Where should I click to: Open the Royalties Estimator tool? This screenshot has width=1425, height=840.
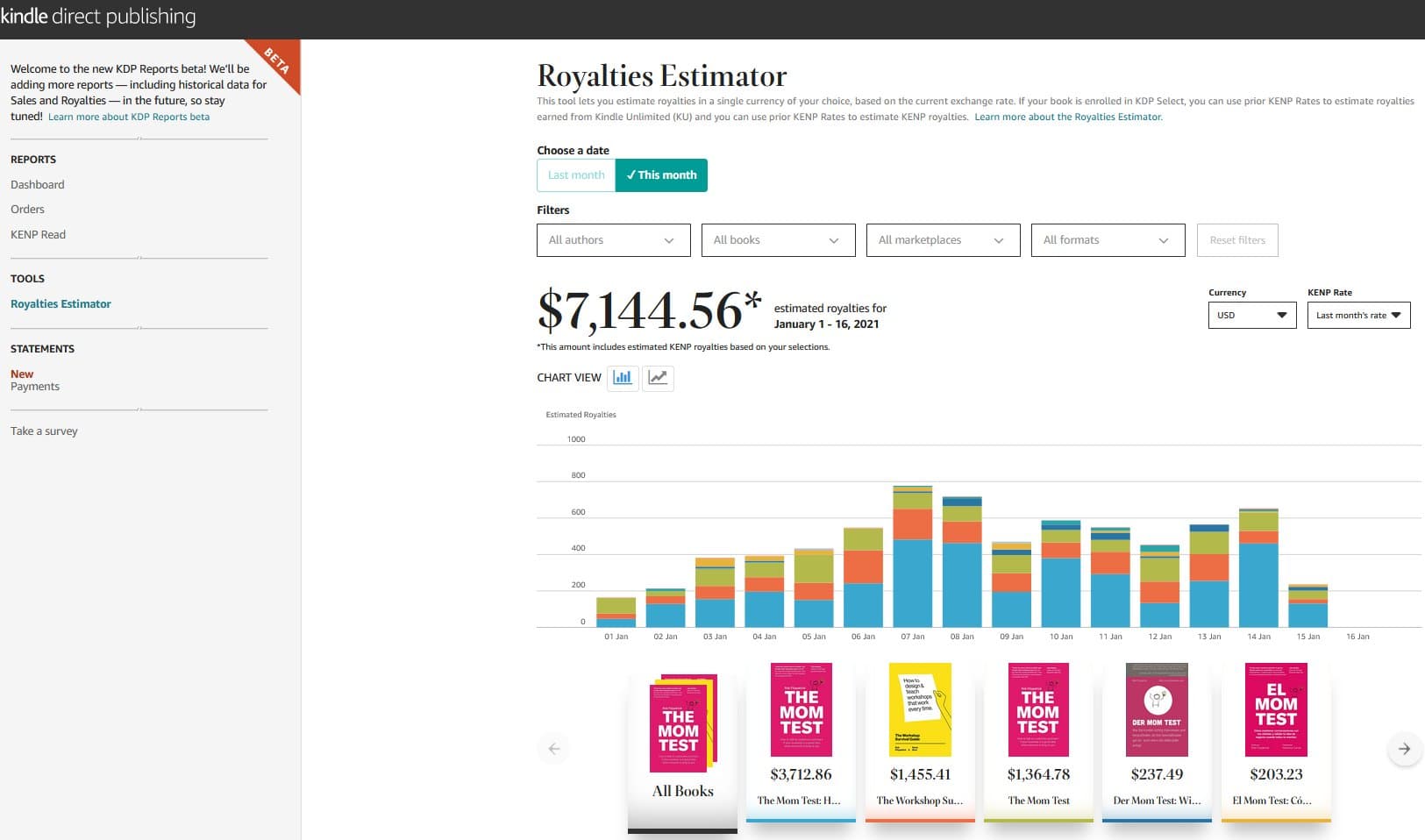(x=61, y=303)
